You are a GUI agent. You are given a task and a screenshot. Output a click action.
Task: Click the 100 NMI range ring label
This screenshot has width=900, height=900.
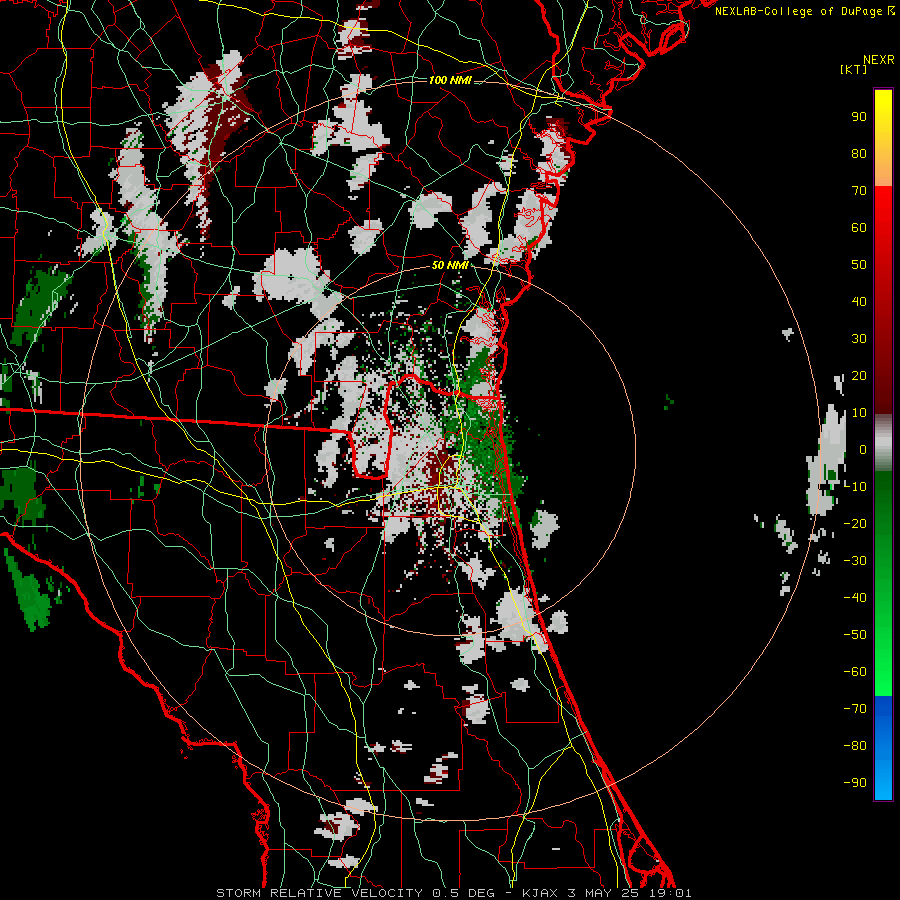tap(450, 80)
